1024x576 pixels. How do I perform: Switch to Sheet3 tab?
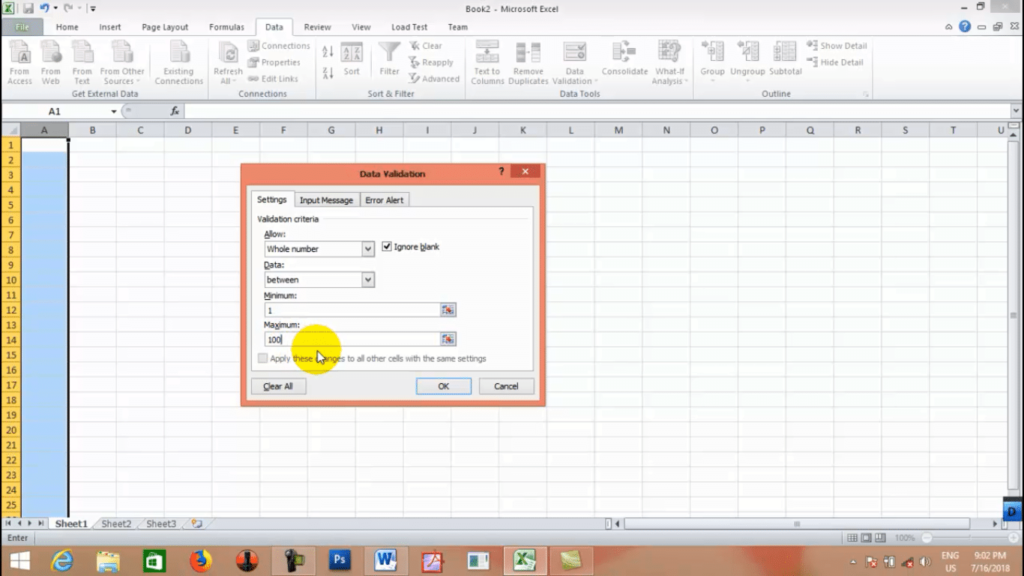[x=161, y=524]
